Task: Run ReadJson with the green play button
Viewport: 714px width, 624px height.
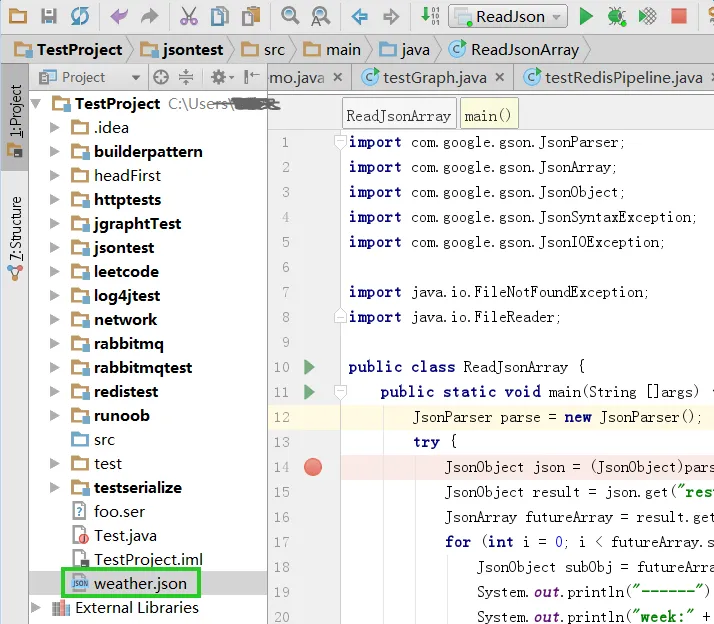Action: point(586,16)
